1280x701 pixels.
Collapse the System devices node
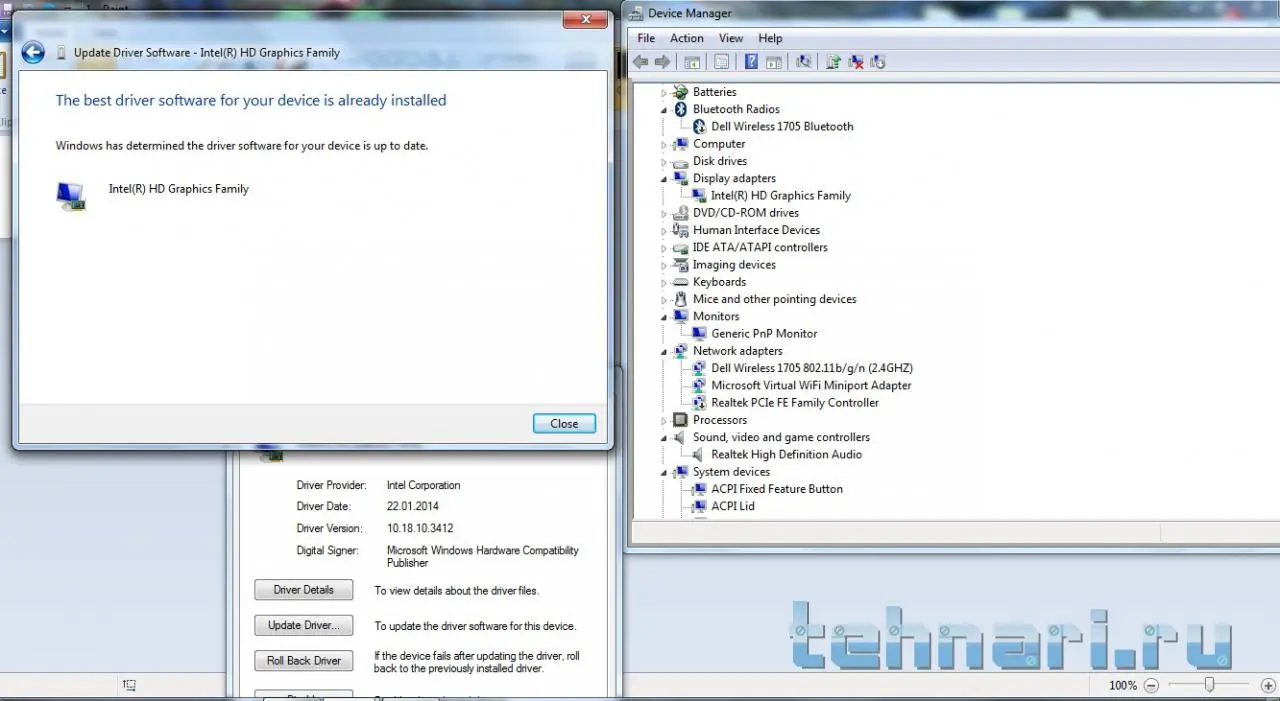pyautogui.click(x=663, y=472)
